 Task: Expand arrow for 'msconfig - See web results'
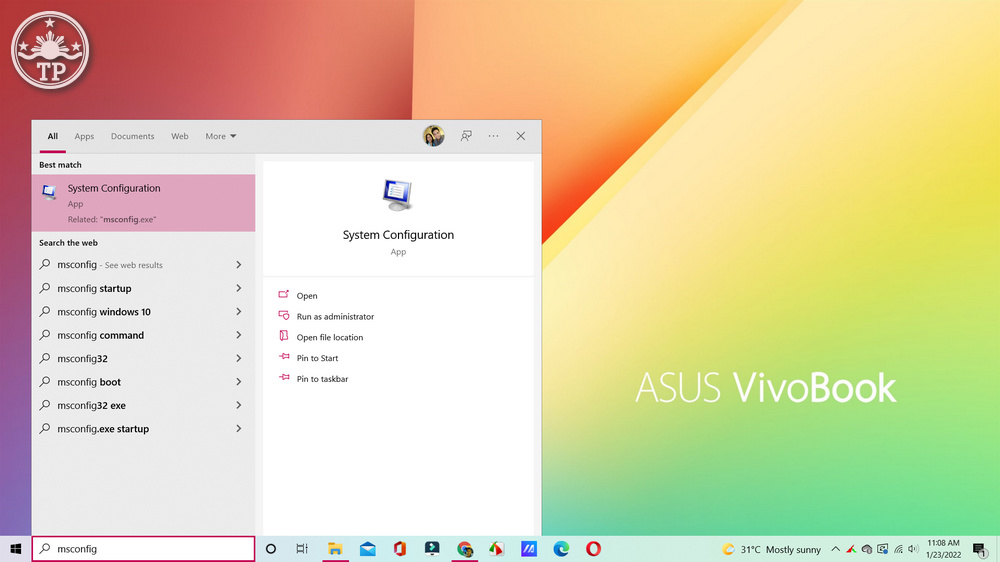tap(239, 265)
